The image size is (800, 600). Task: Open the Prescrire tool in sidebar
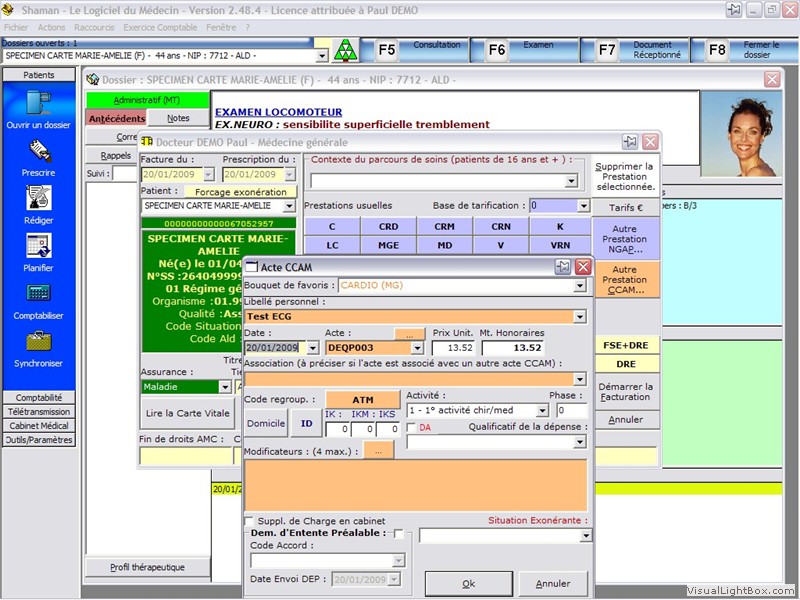click(39, 151)
